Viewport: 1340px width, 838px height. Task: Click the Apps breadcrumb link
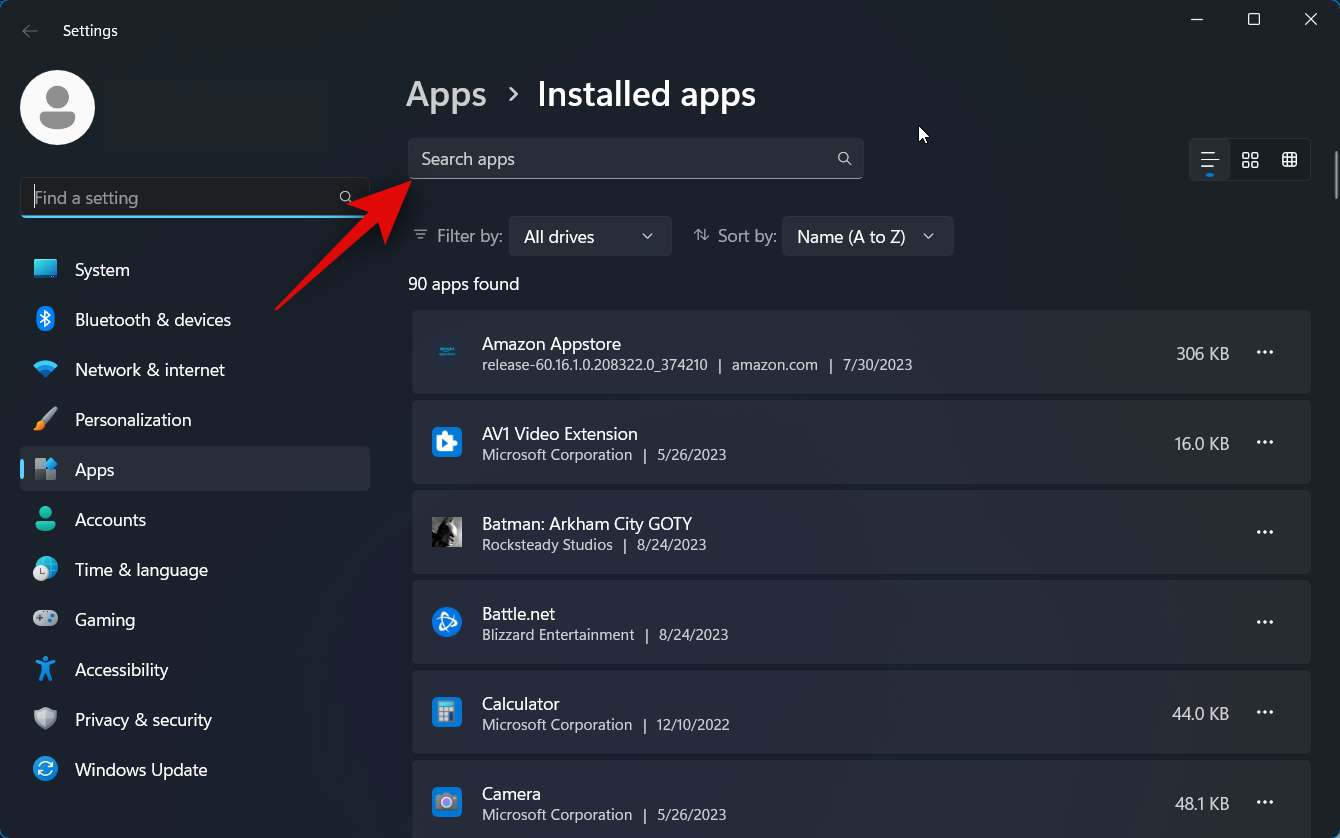point(446,95)
